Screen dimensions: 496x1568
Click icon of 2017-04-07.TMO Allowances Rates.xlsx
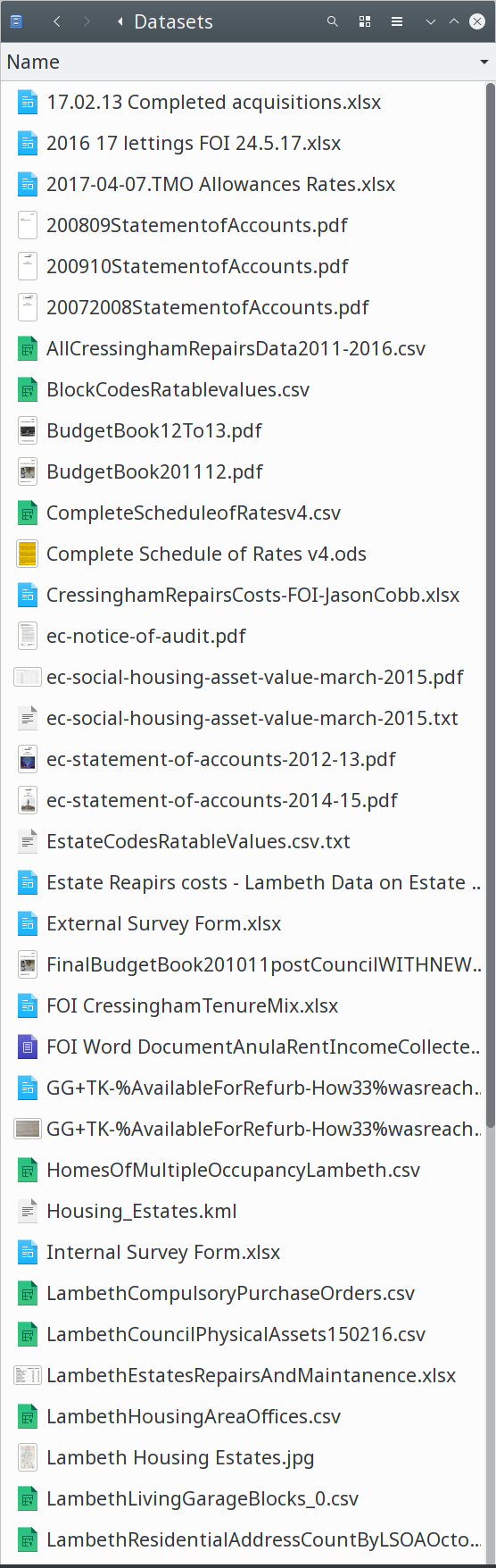tap(28, 184)
